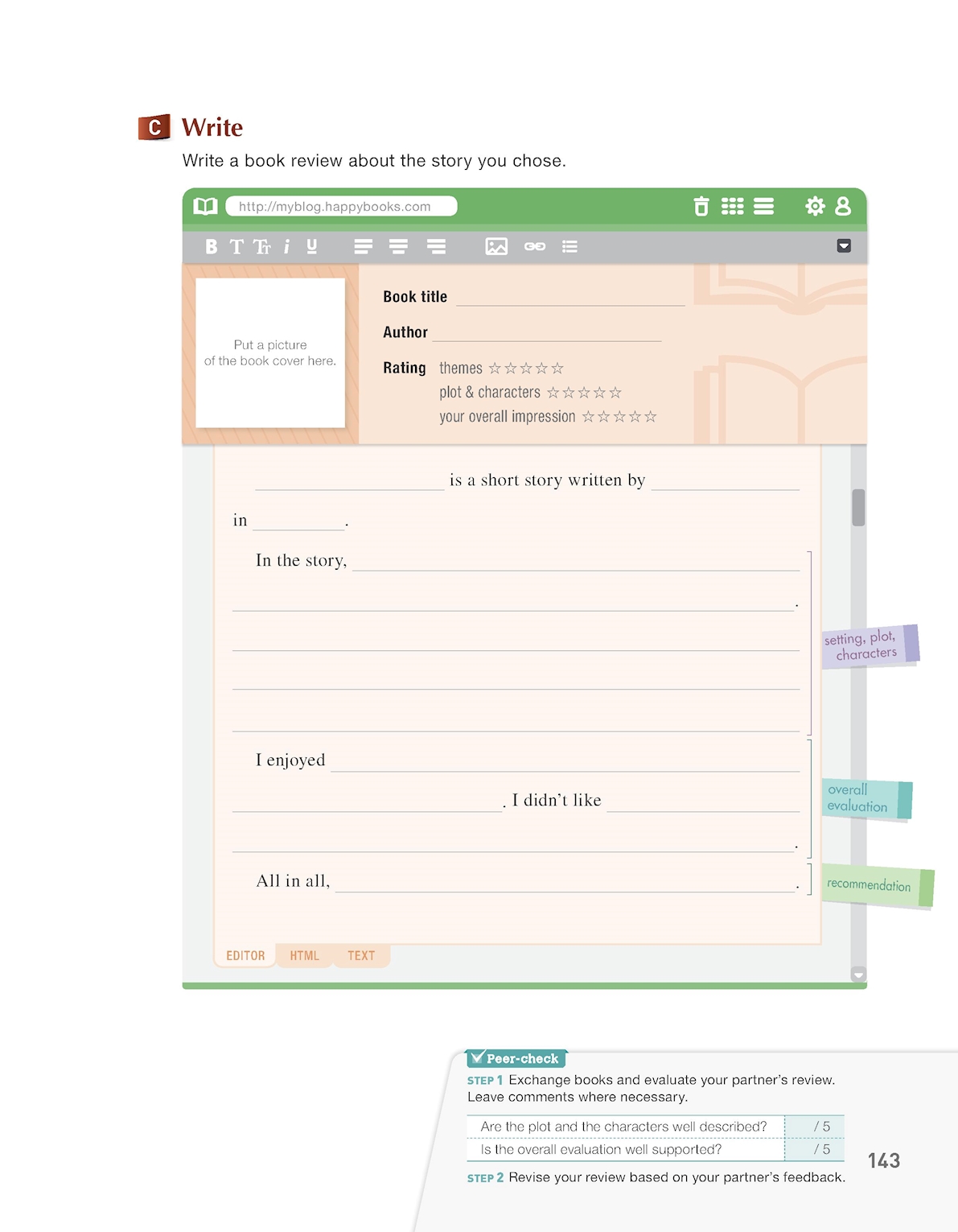Switch to grid view icon

(732, 207)
